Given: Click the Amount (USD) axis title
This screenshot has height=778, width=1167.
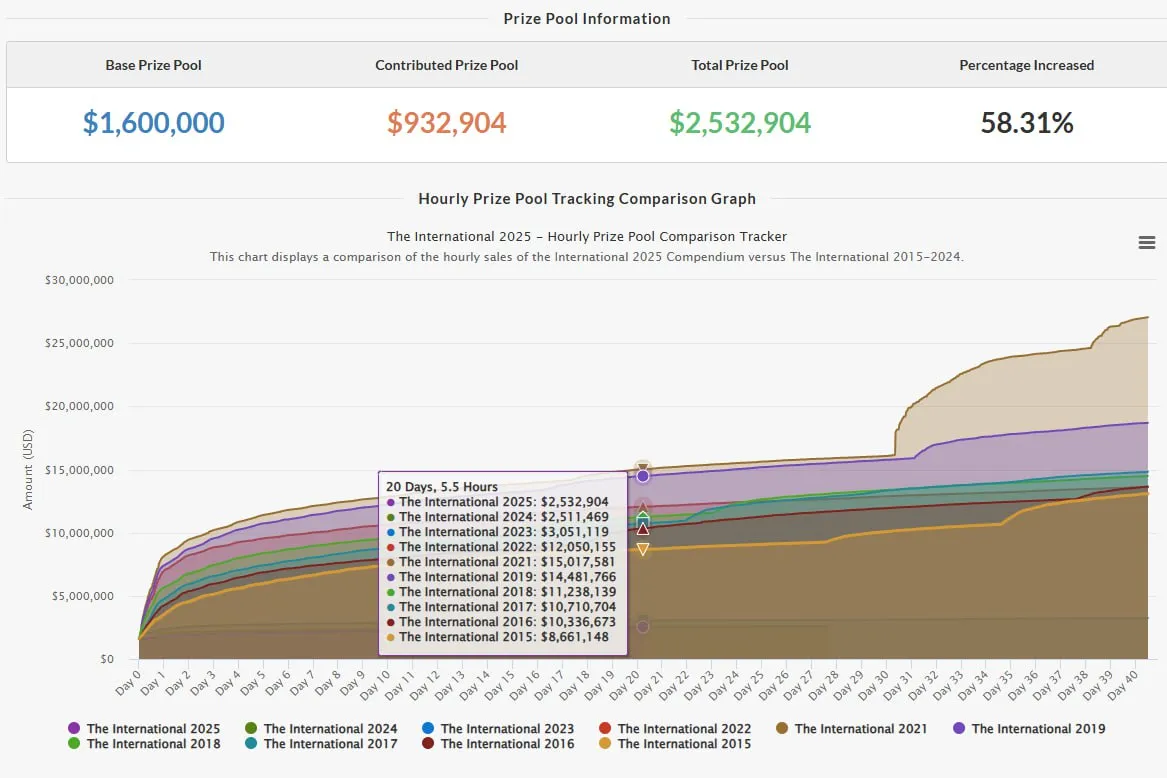Looking at the screenshot, I should [28, 470].
